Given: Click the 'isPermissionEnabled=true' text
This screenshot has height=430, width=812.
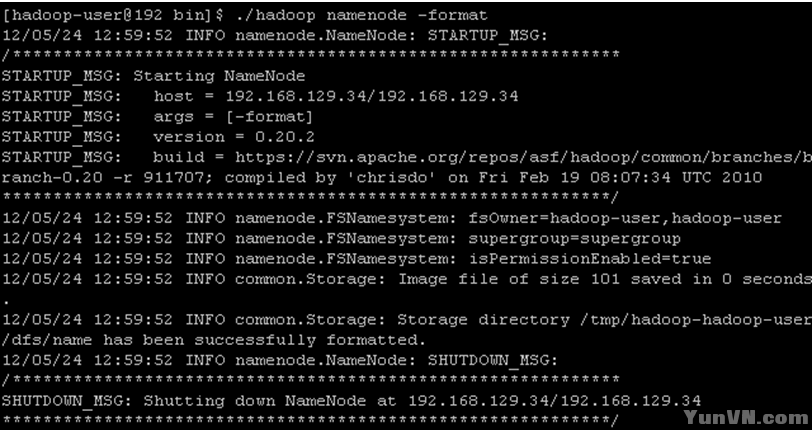Looking at the screenshot, I should pyautogui.click(x=590, y=259).
